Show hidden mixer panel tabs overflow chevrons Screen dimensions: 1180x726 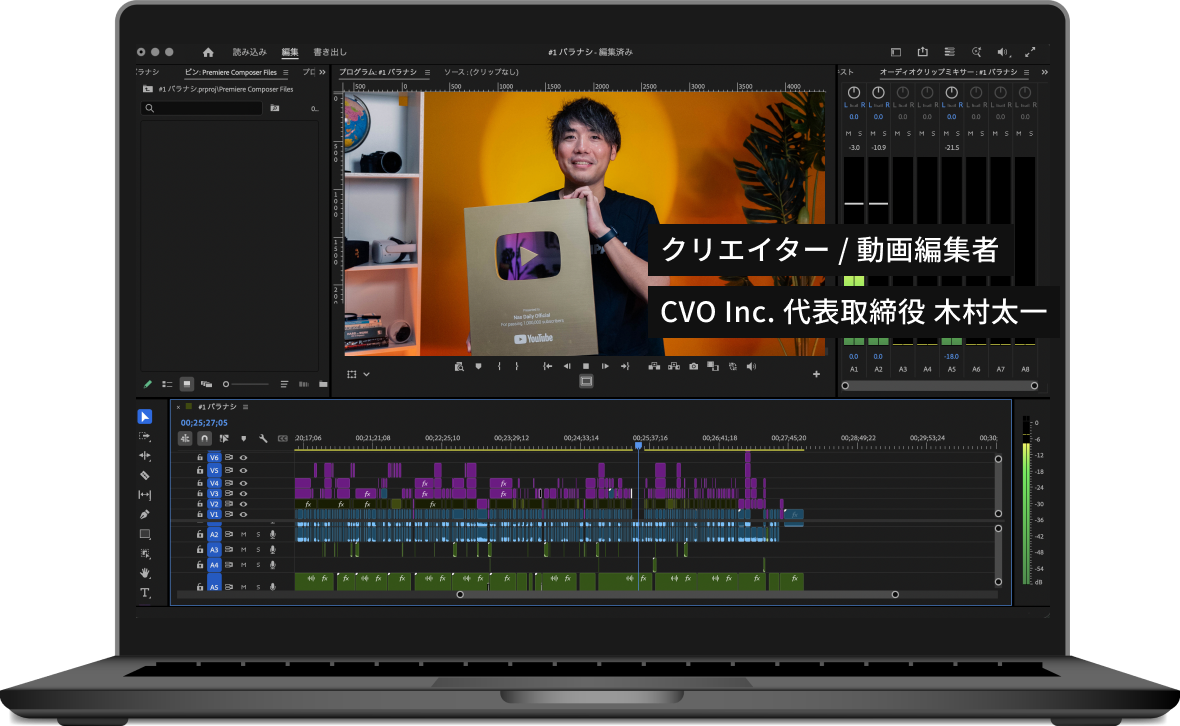pos(1045,72)
